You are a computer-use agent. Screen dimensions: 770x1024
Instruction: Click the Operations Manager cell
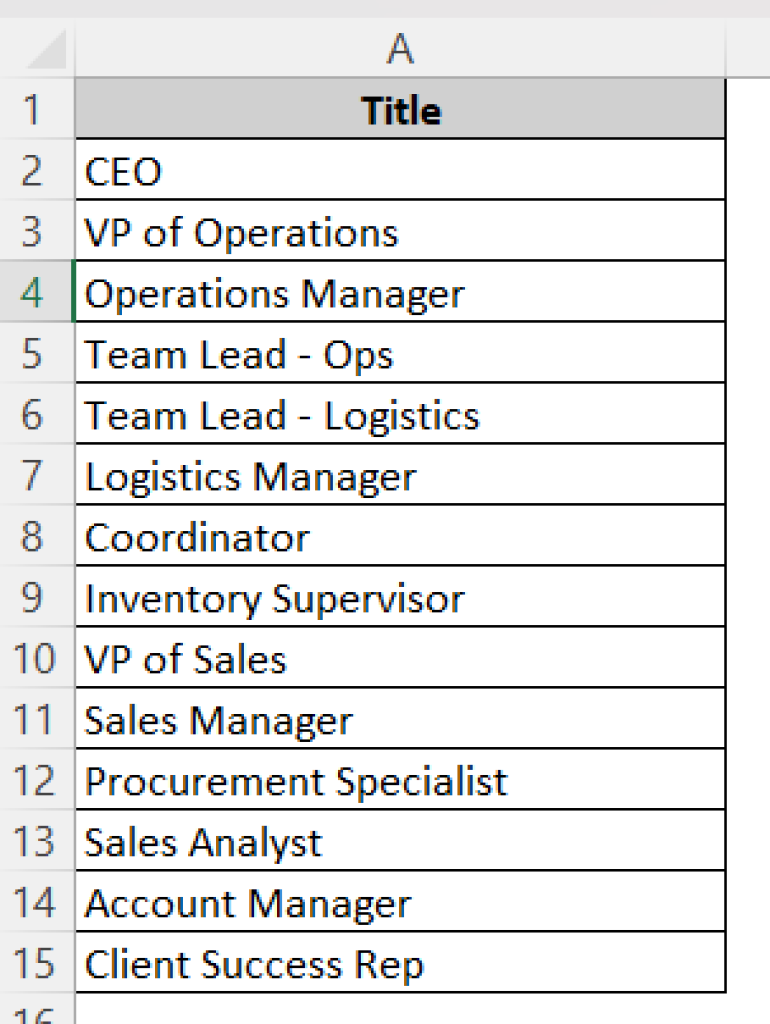click(400, 293)
